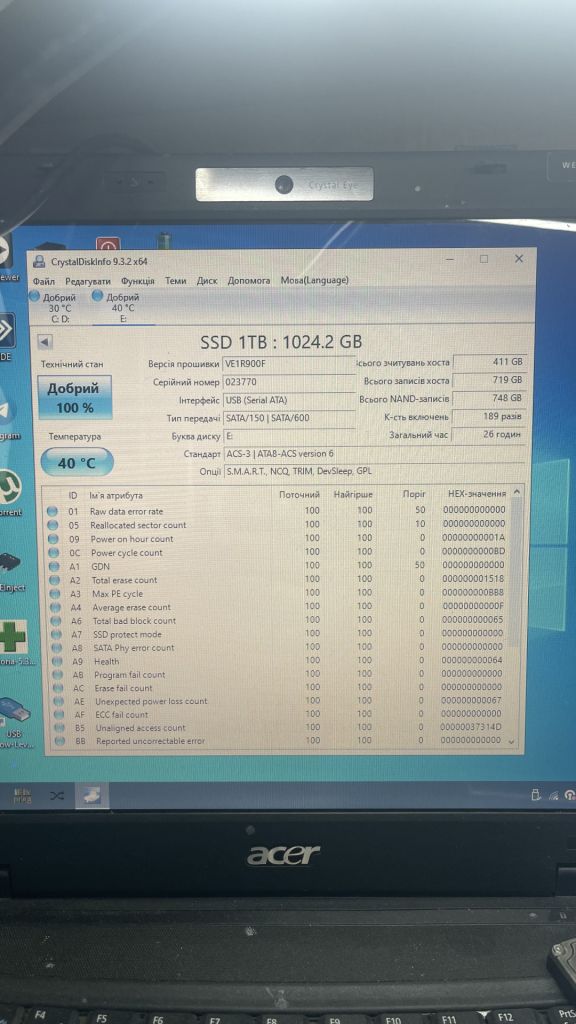Click the status circle for Reallocated sector count

pos(53,525)
